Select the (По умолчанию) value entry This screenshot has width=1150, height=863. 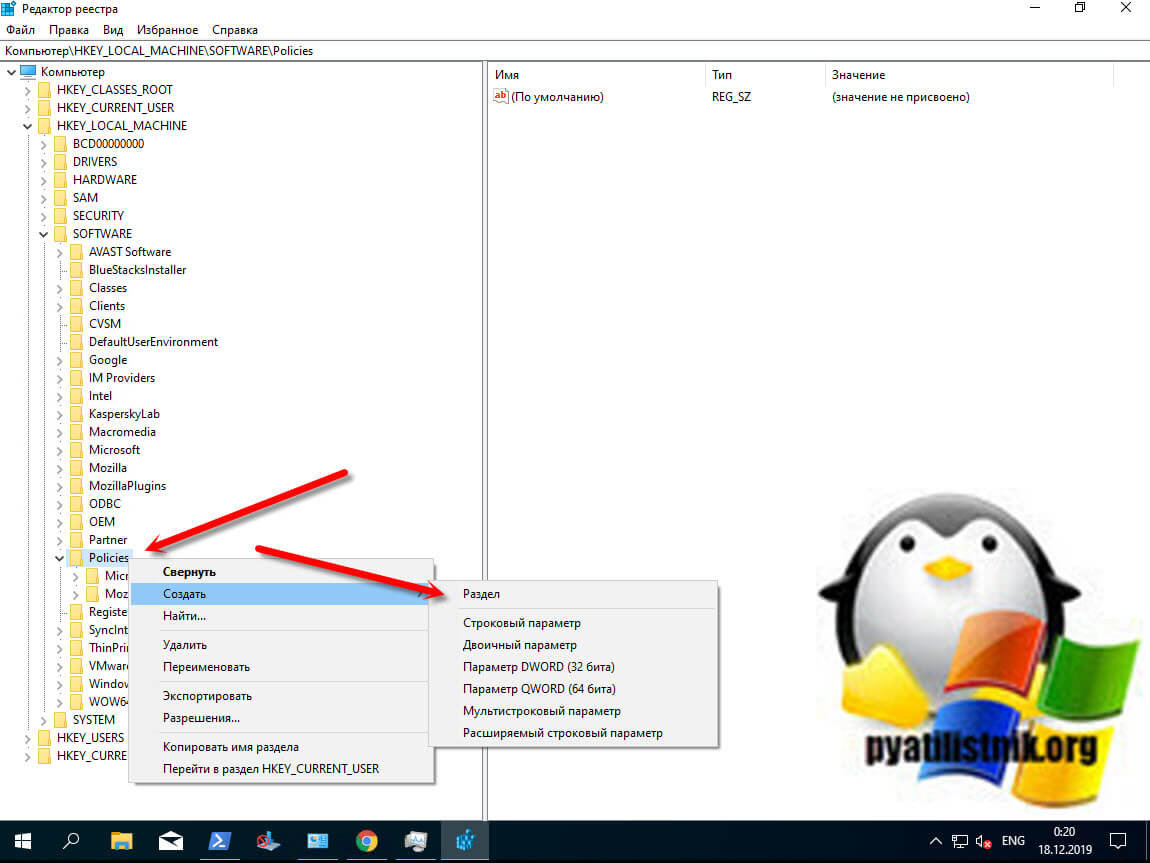556,97
